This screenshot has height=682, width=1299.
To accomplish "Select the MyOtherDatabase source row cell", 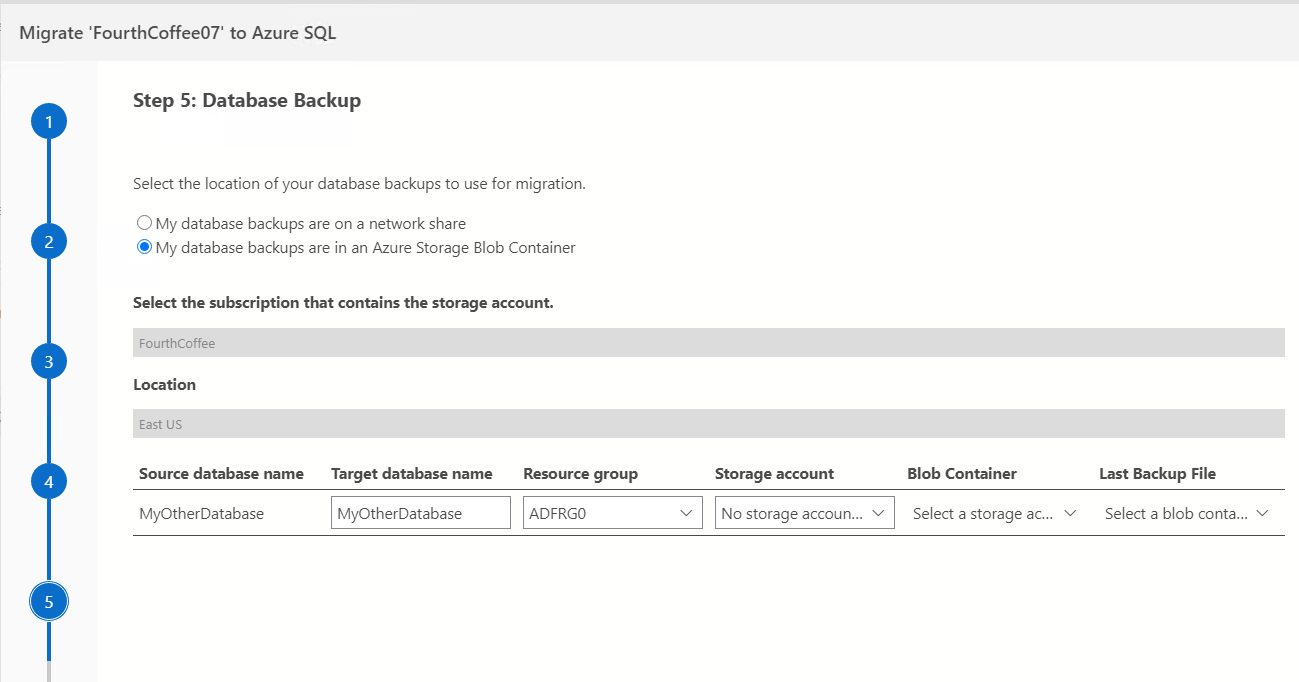I will click(201, 513).
